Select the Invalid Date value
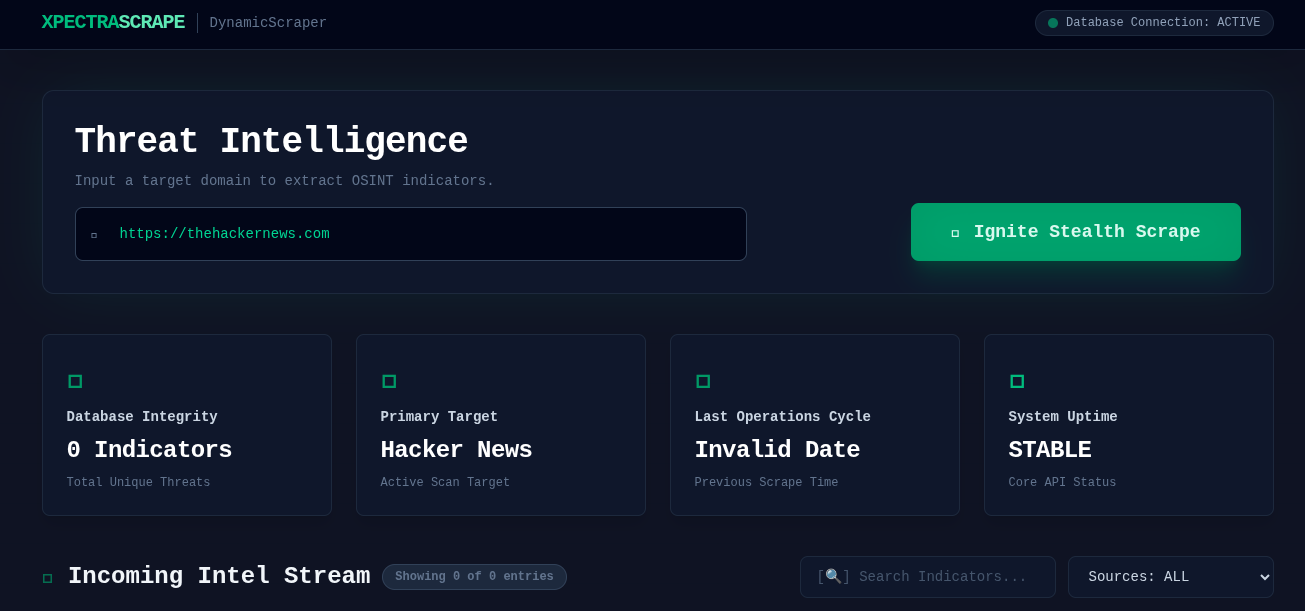 tap(777, 450)
